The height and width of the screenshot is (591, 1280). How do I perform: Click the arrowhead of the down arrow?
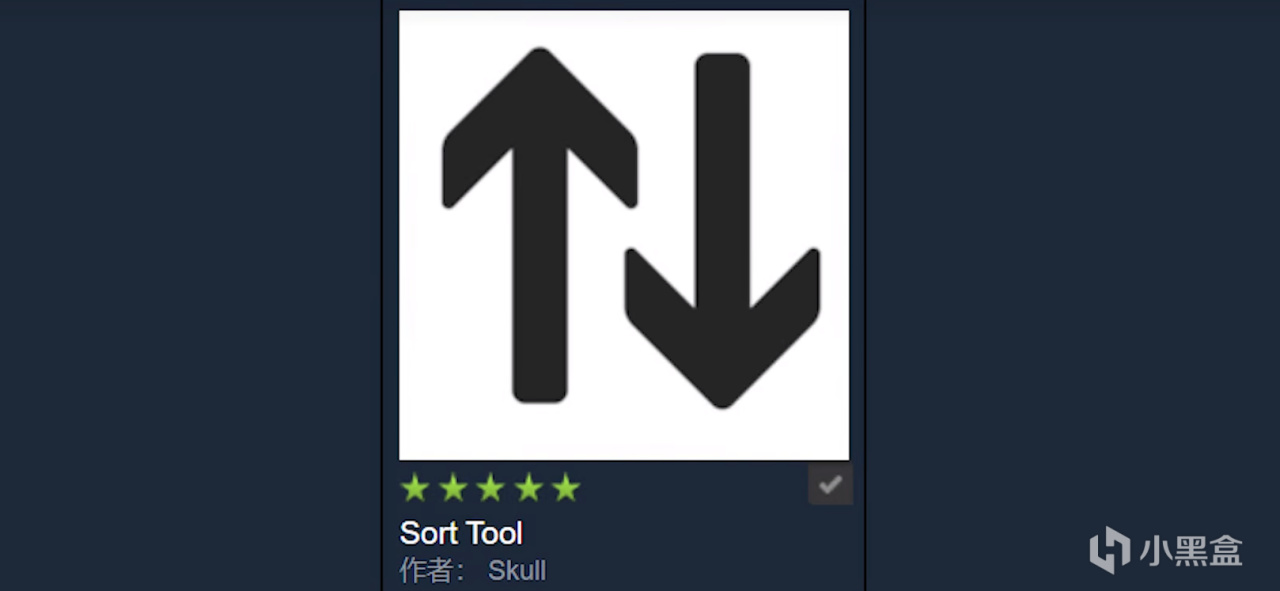pos(722,330)
